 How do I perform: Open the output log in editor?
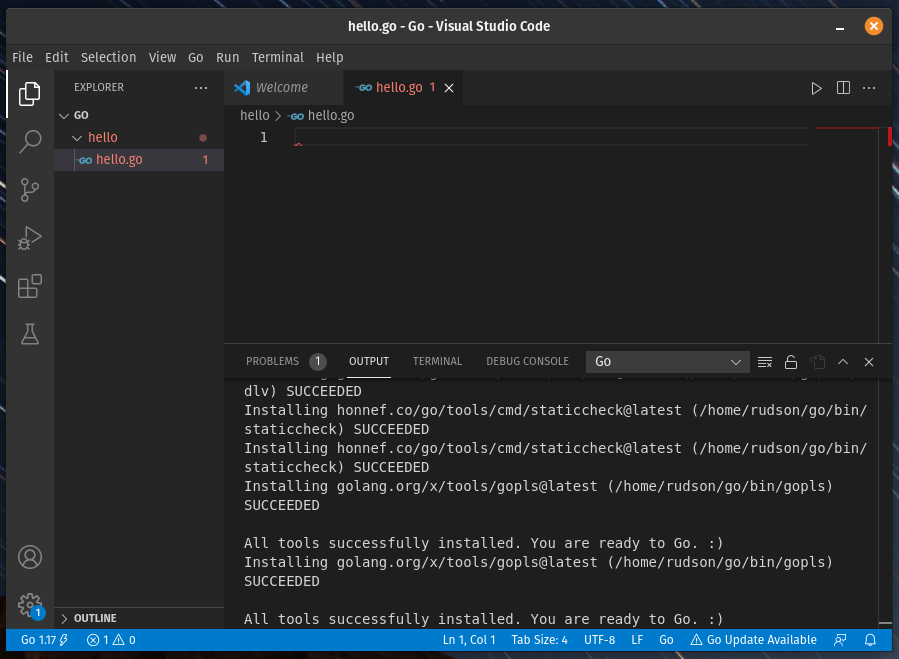tap(817, 362)
